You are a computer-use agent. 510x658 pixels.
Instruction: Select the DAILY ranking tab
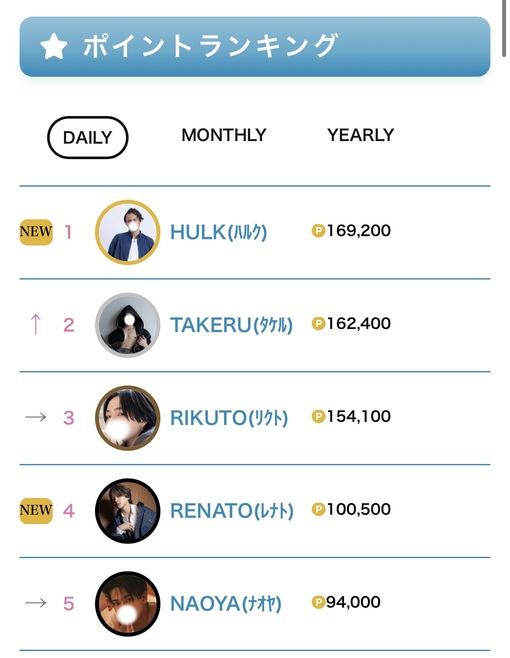click(x=87, y=137)
